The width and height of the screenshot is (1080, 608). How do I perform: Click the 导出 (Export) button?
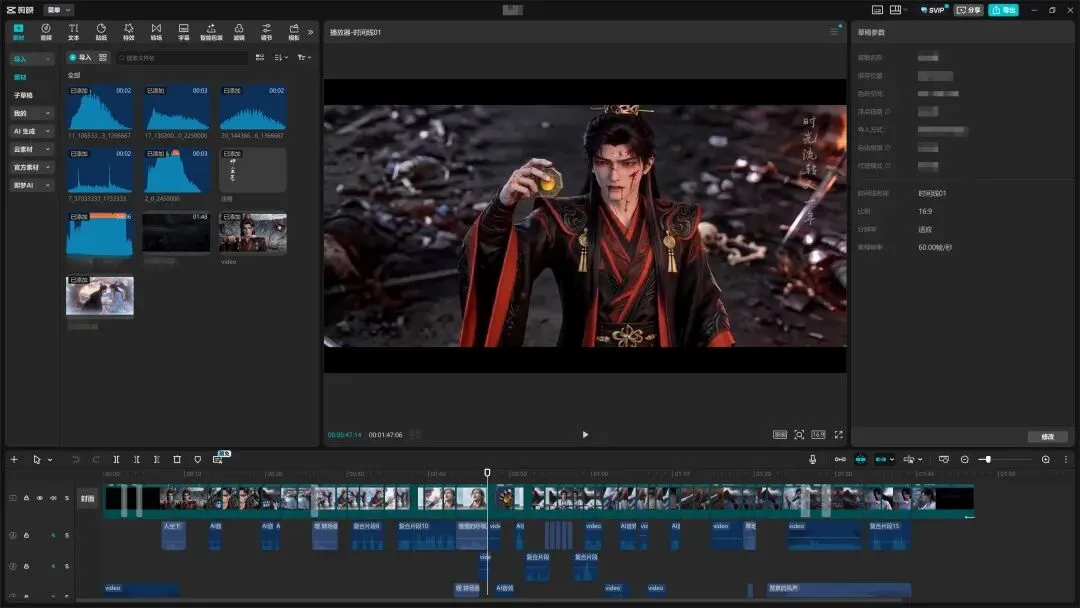pyautogui.click(x=1003, y=10)
